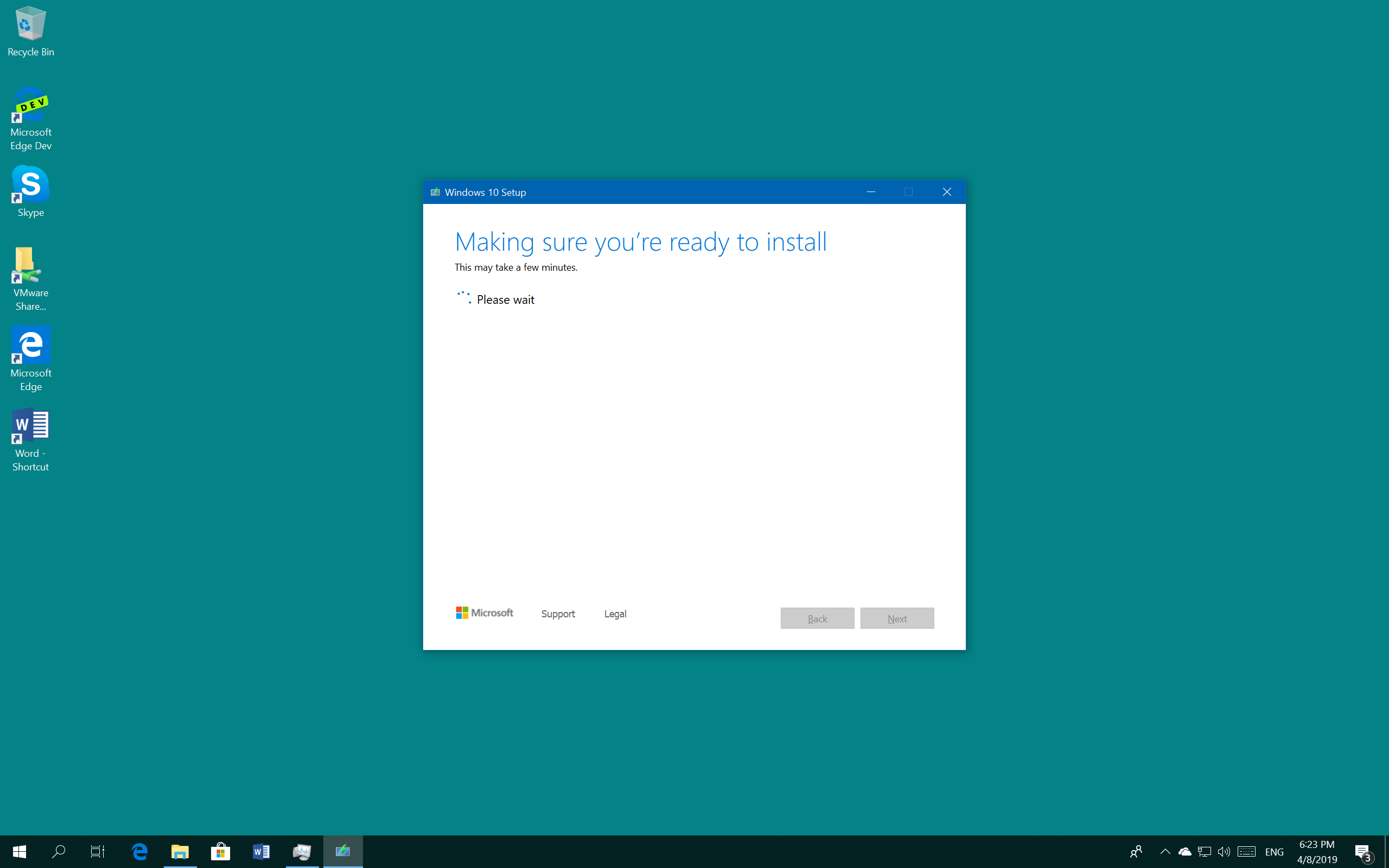Click the 'Please wait' status text
Viewport: 1389px width, 868px height.
click(x=505, y=299)
